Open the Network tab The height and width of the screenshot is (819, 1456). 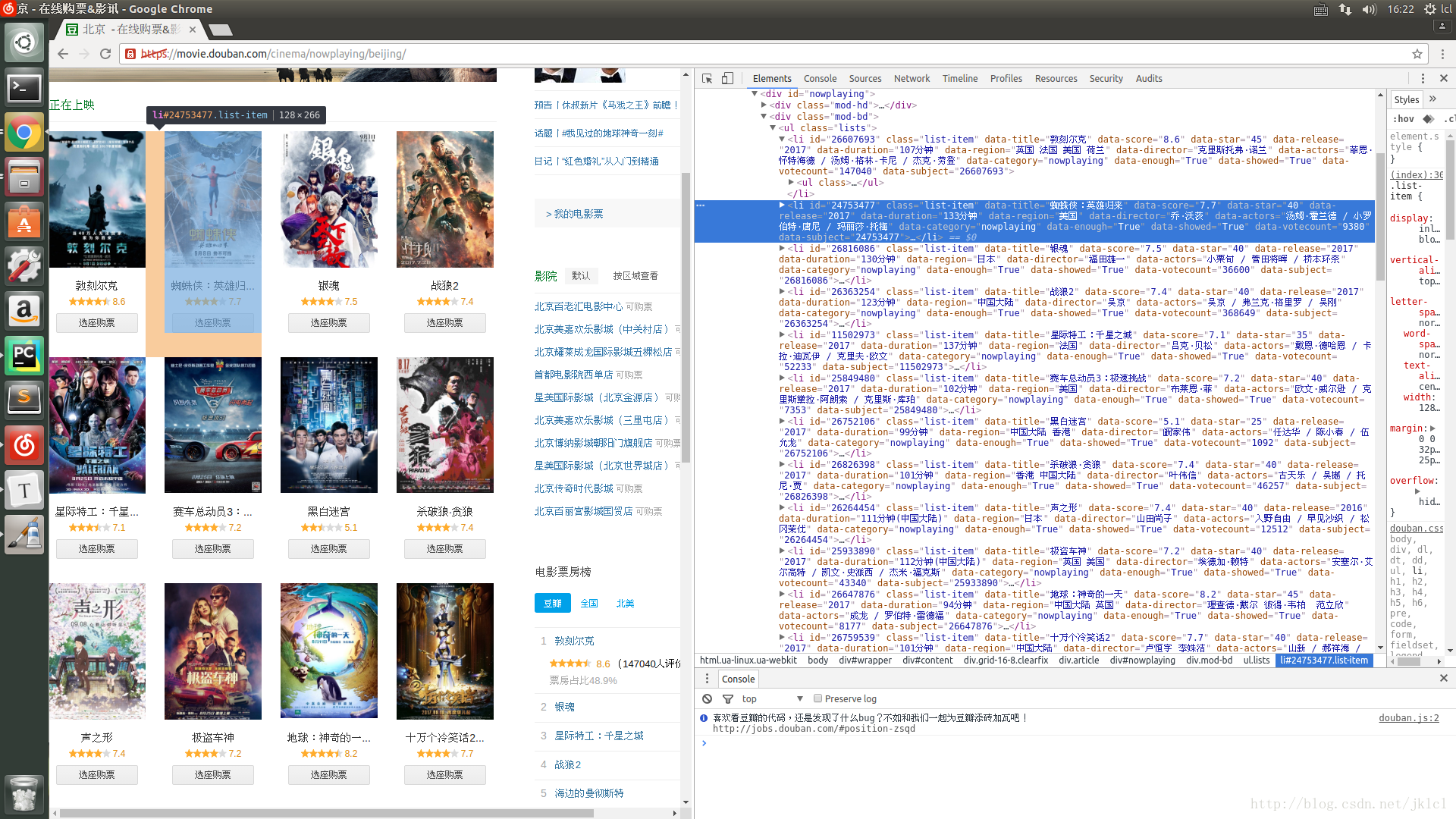(x=912, y=78)
